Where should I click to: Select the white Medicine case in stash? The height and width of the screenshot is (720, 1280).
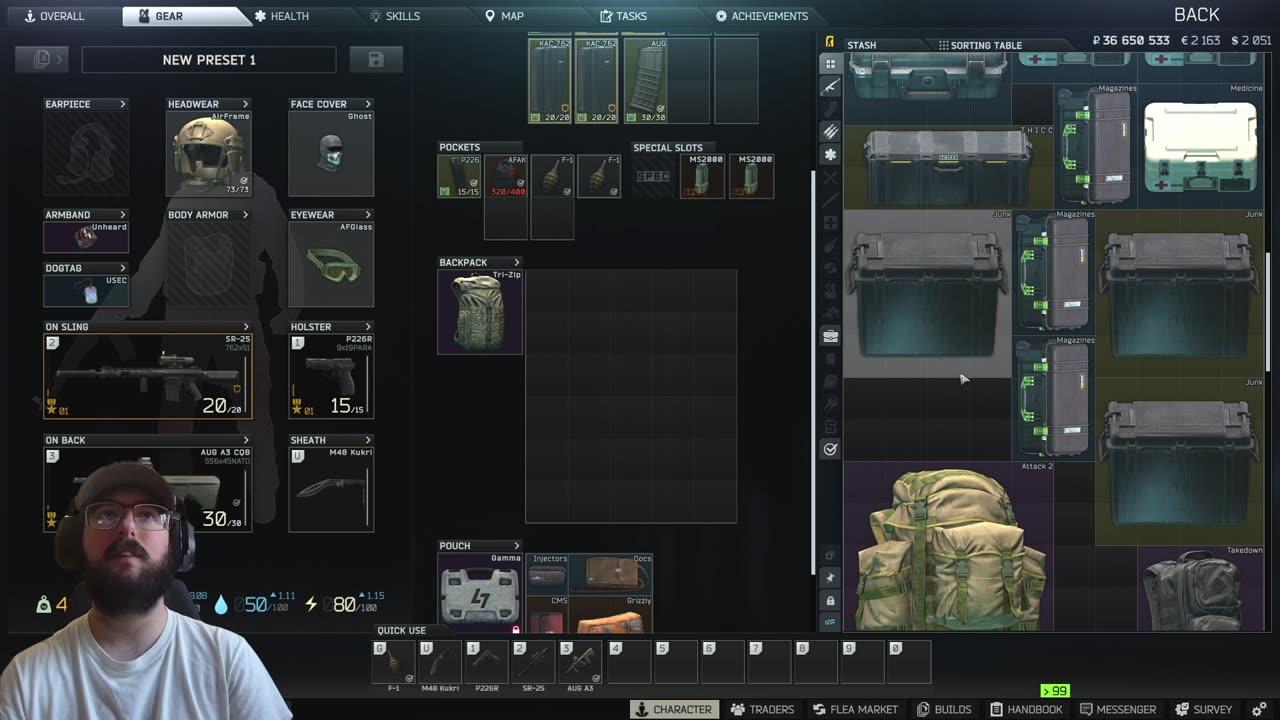click(x=1201, y=146)
